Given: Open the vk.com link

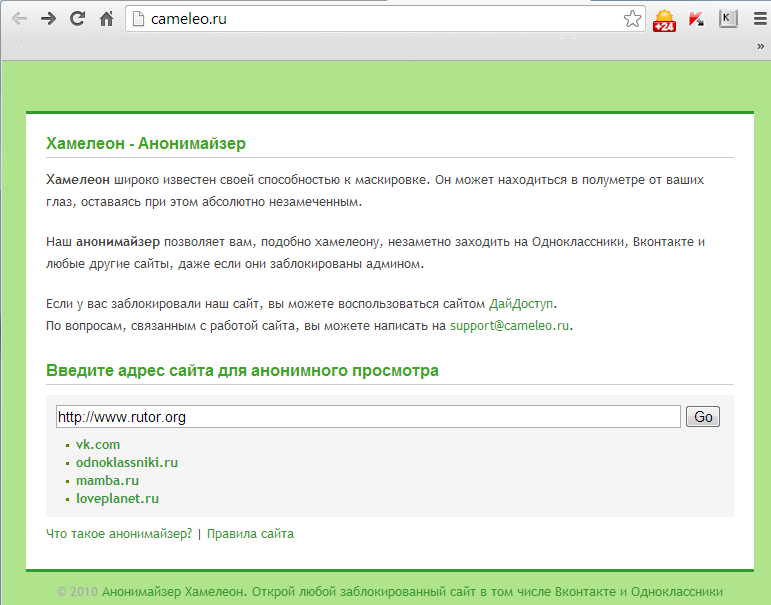Looking at the screenshot, I should coord(98,445).
